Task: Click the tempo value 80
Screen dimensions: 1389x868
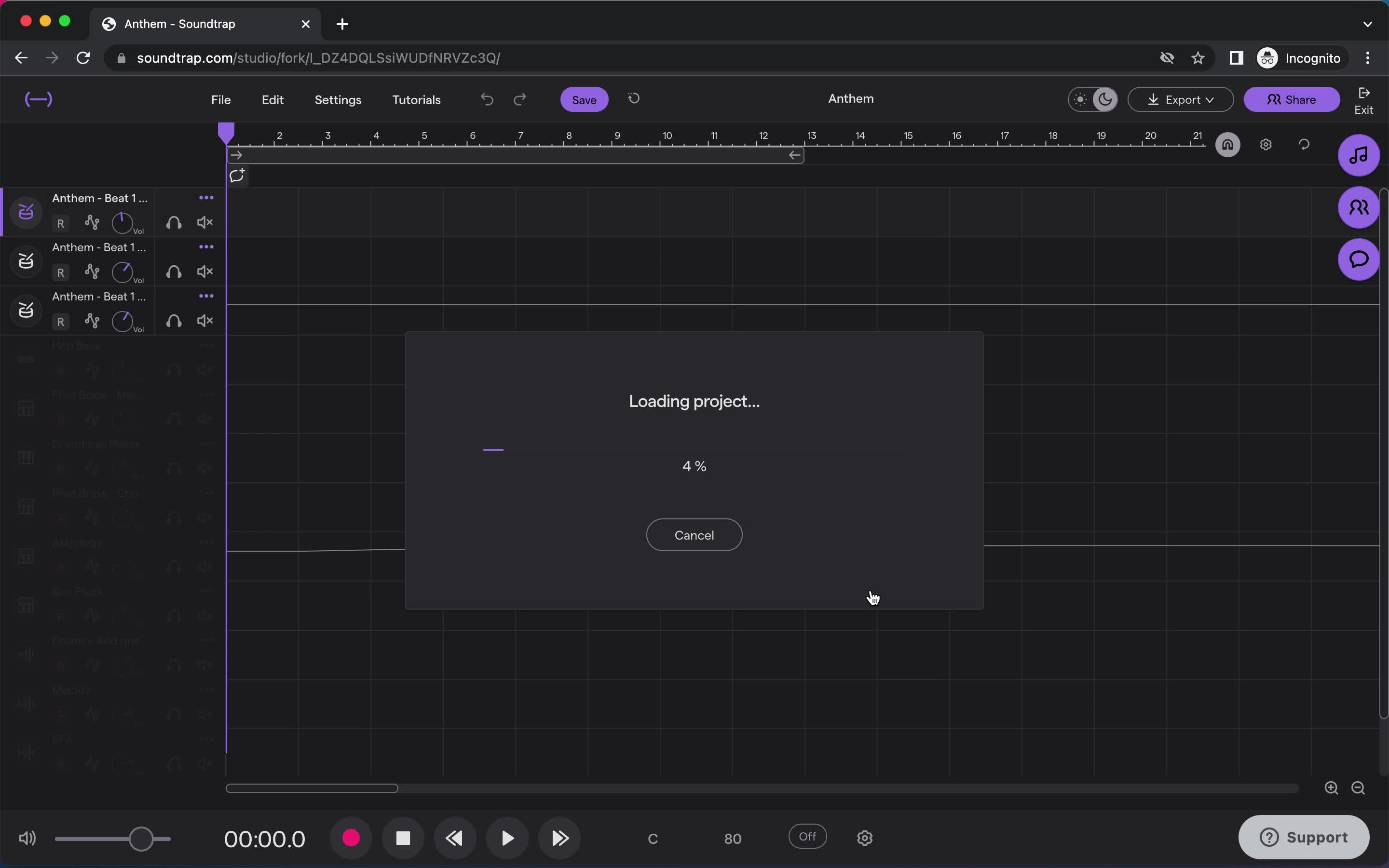Action: coord(733,839)
